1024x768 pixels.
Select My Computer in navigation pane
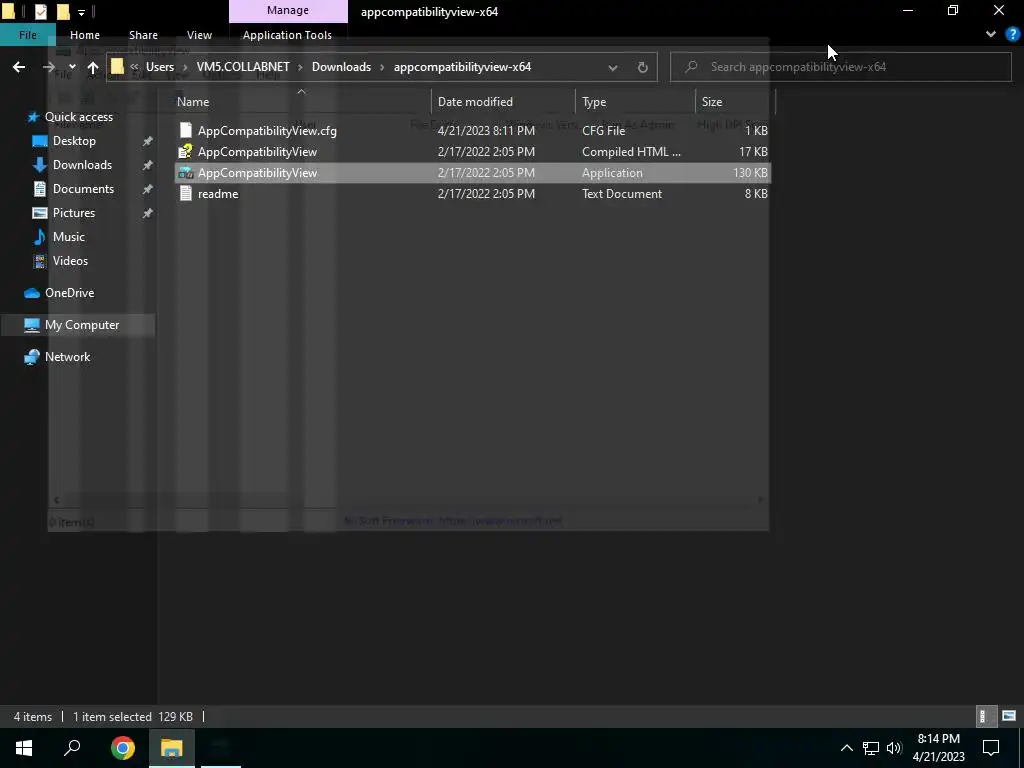pyautogui.click(x=78, y=325)
